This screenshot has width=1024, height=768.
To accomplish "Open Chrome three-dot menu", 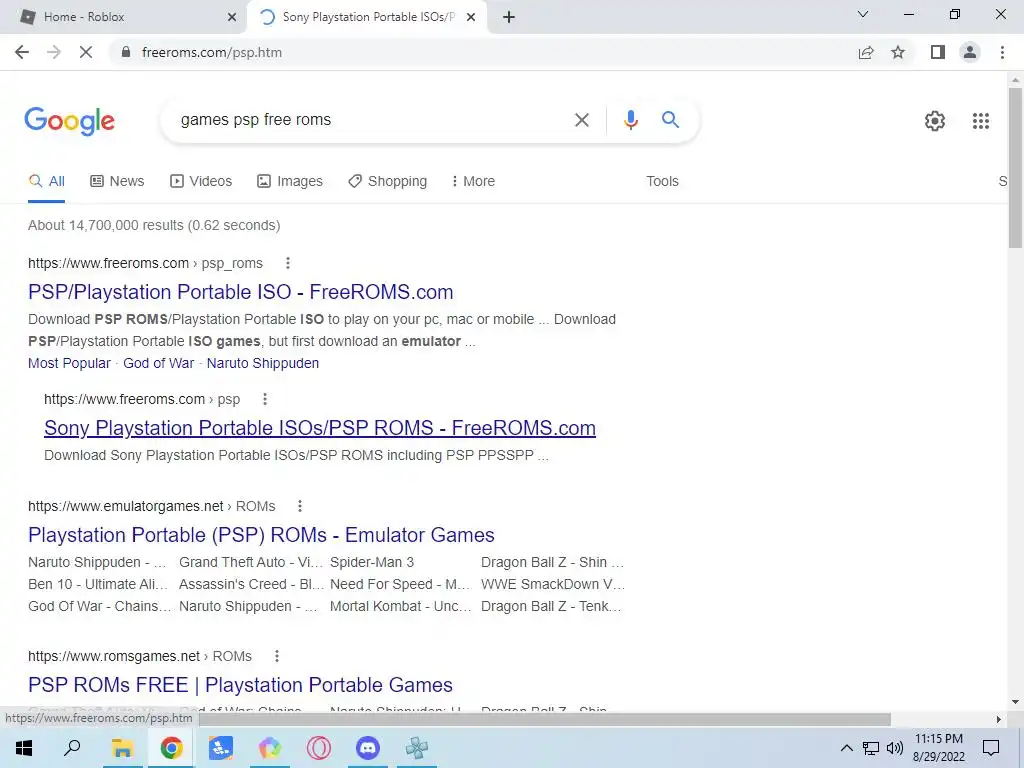I will click(x=1002, y=52).
